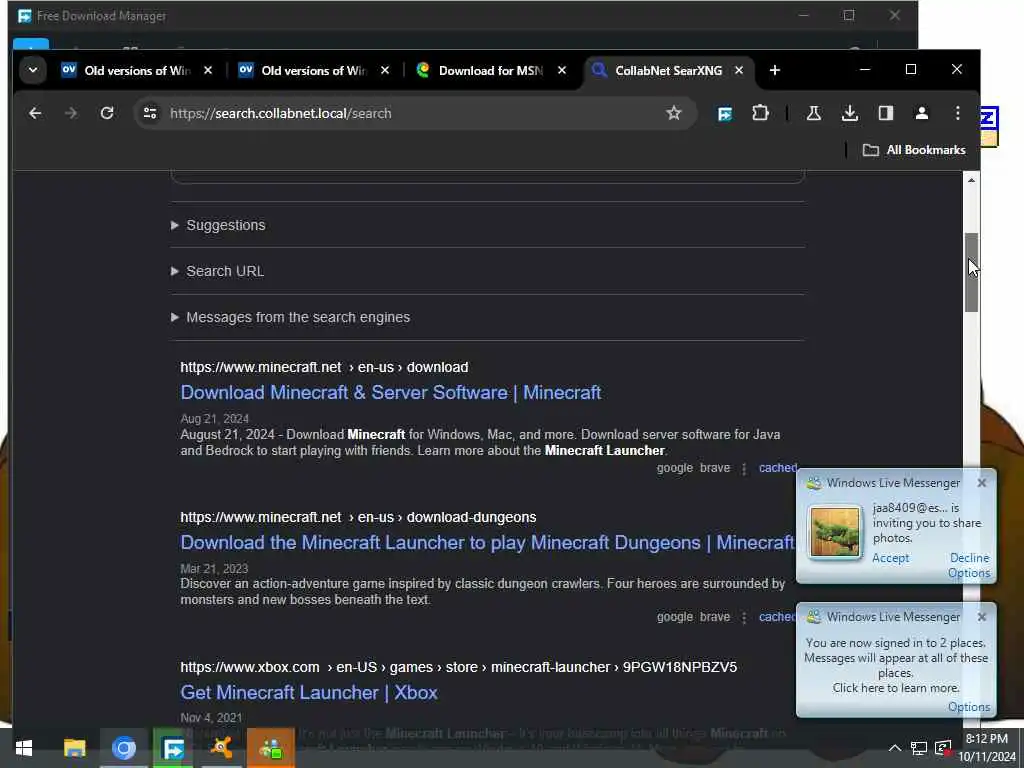The height and width of the screenshot is (768, 1024).
Task: Open the tab search dropdown
Action: [33, 70]
